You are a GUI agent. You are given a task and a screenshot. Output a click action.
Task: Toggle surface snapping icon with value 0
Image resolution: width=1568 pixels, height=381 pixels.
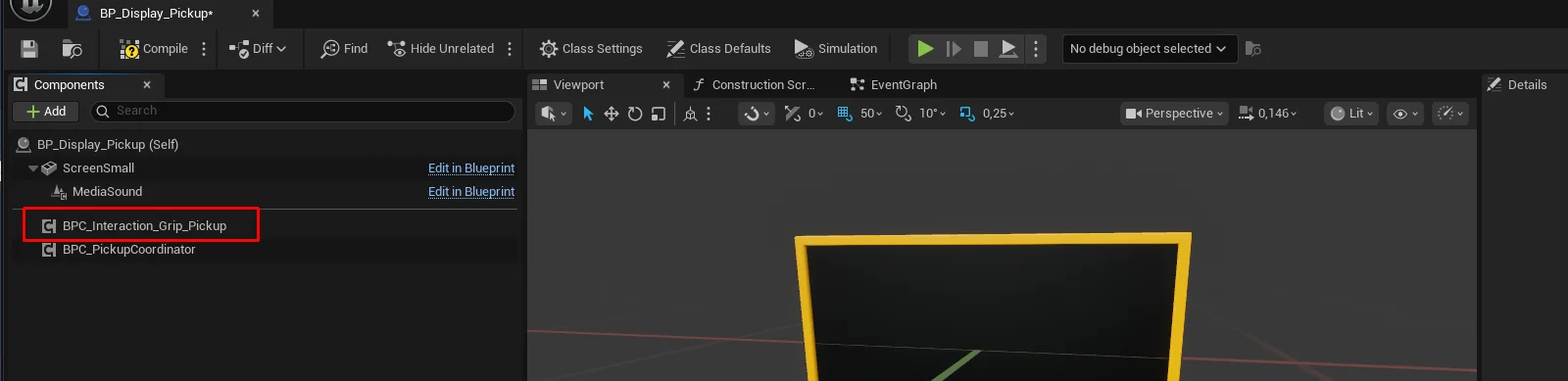(793, 114)
